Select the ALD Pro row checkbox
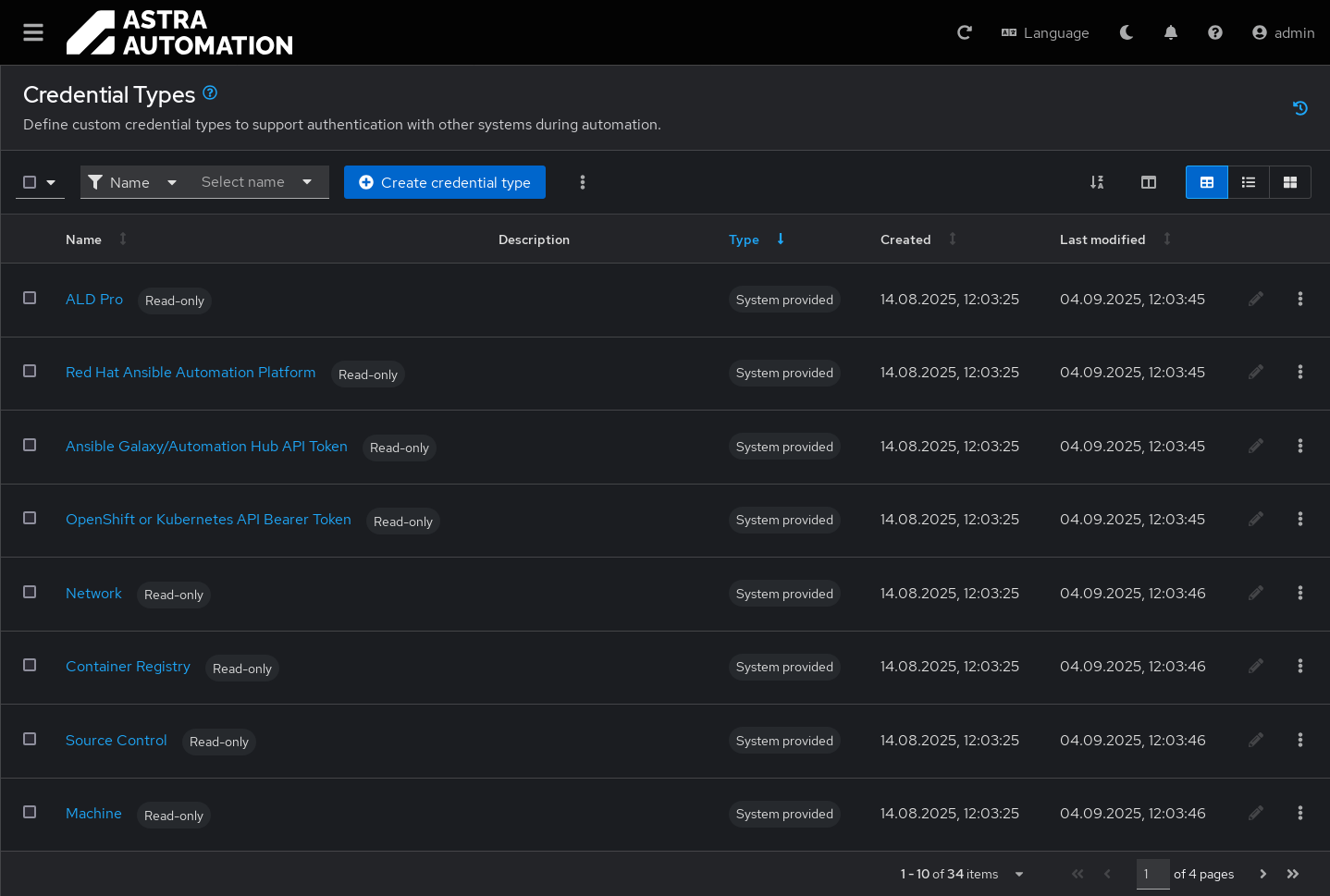The image size is (1330, 896). pyautogui.click(x=30, y=298)
